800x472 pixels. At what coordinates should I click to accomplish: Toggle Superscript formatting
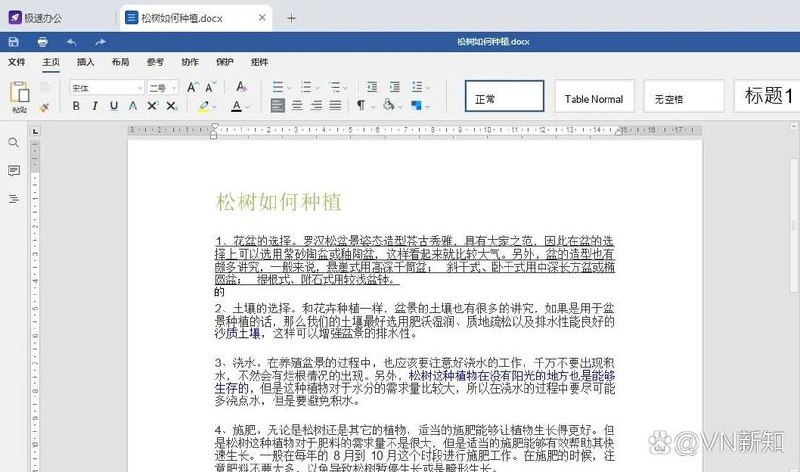point(152,106)
